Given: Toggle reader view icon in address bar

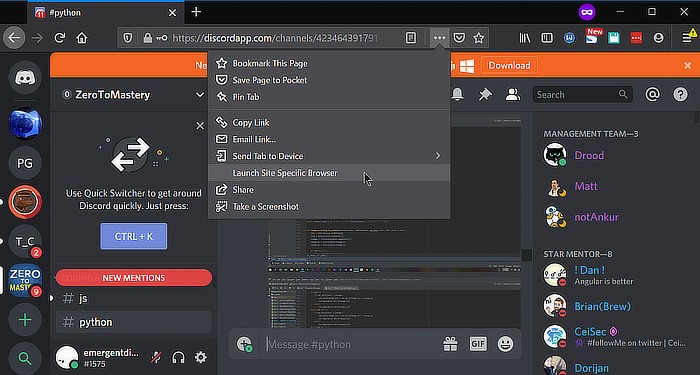Looking at the screenshot, I should (x=411, y=38).
